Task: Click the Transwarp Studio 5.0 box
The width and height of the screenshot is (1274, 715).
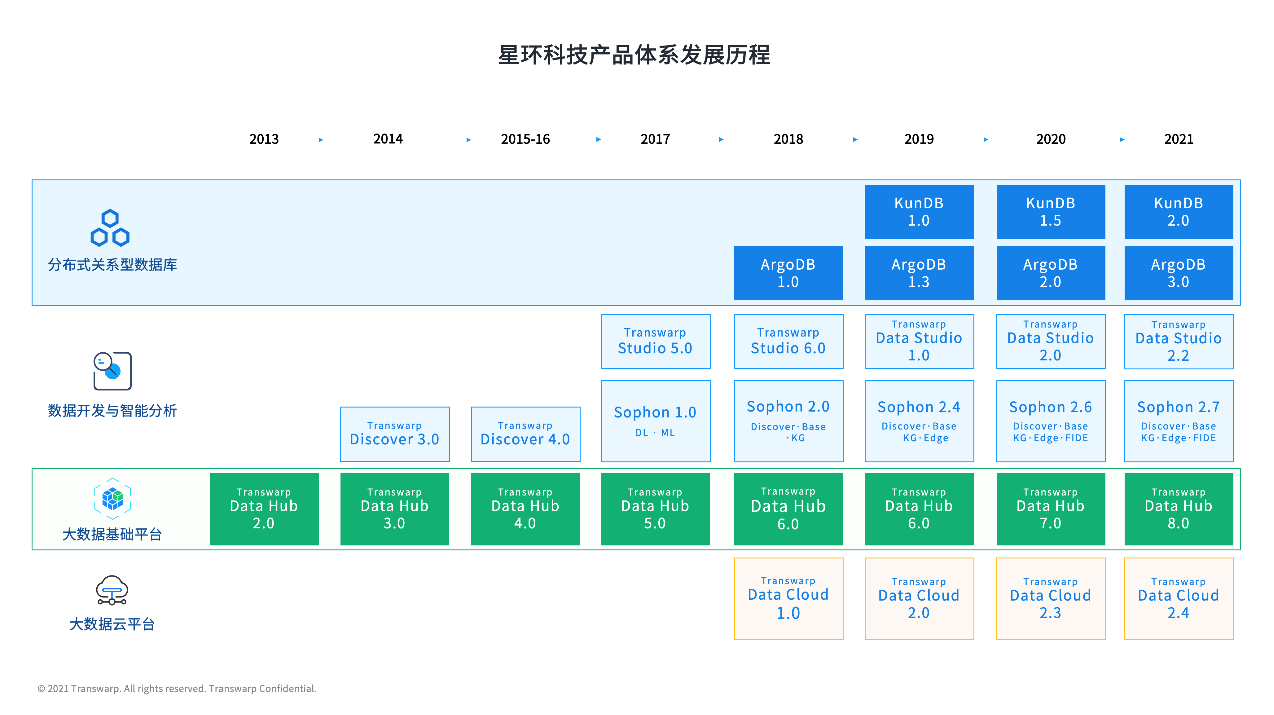Action: (x=656, y=341)
